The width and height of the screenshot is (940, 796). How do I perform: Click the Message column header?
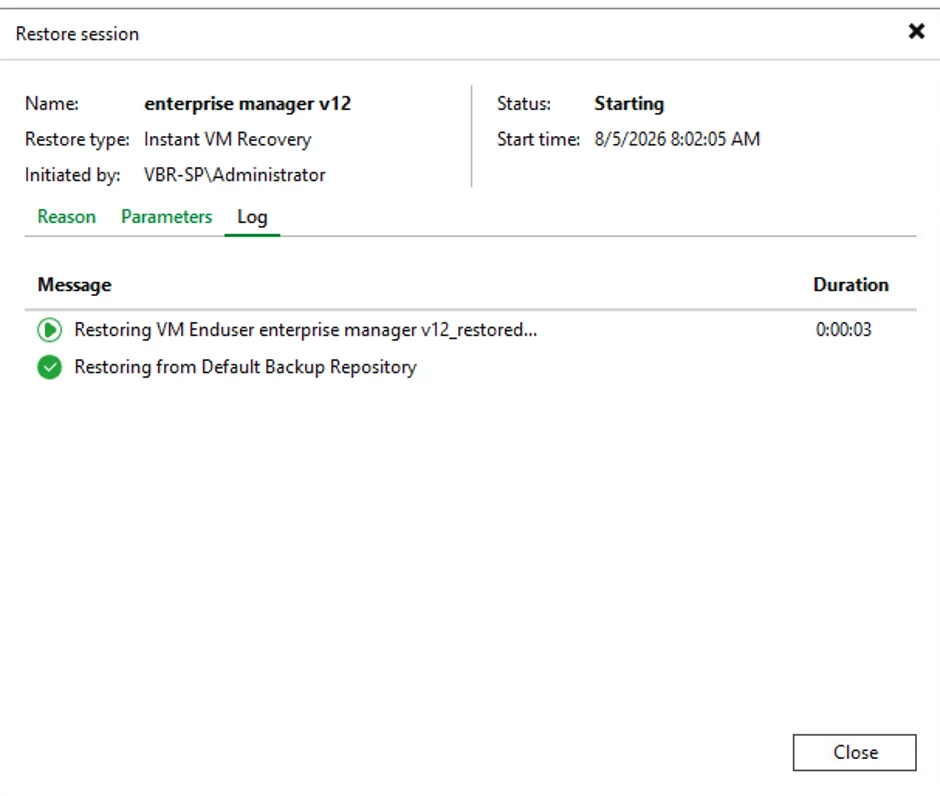74,285
